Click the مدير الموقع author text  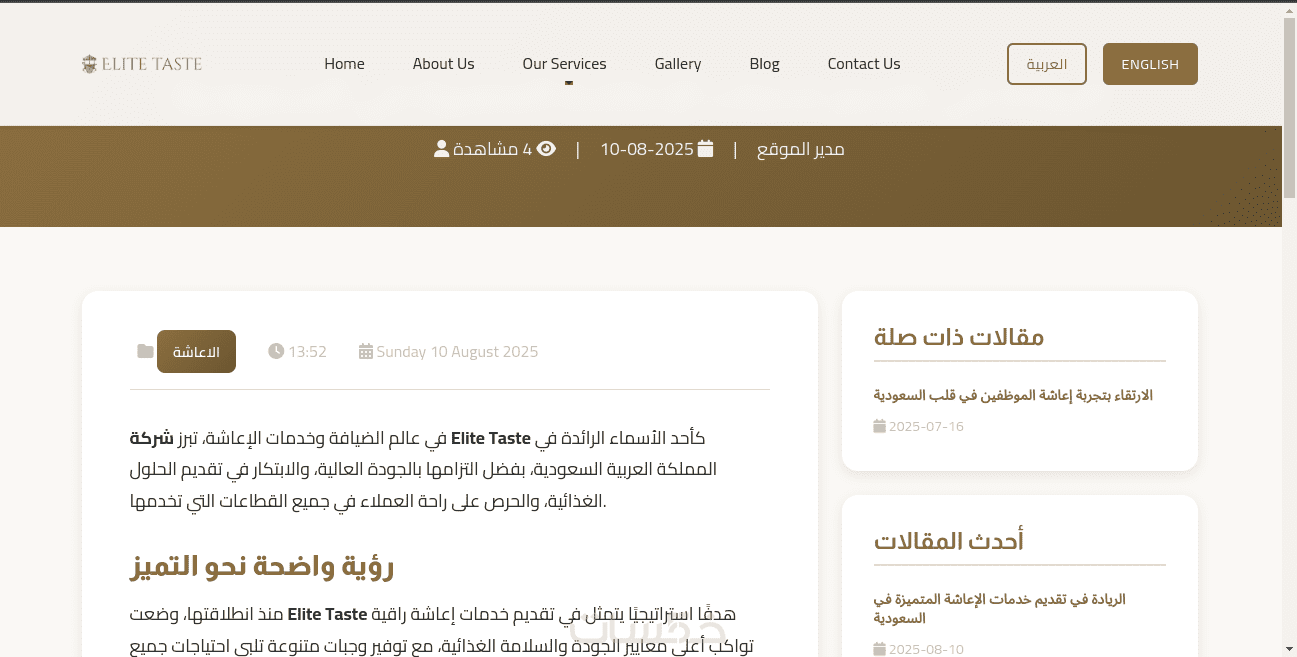(x=801, y=149)
